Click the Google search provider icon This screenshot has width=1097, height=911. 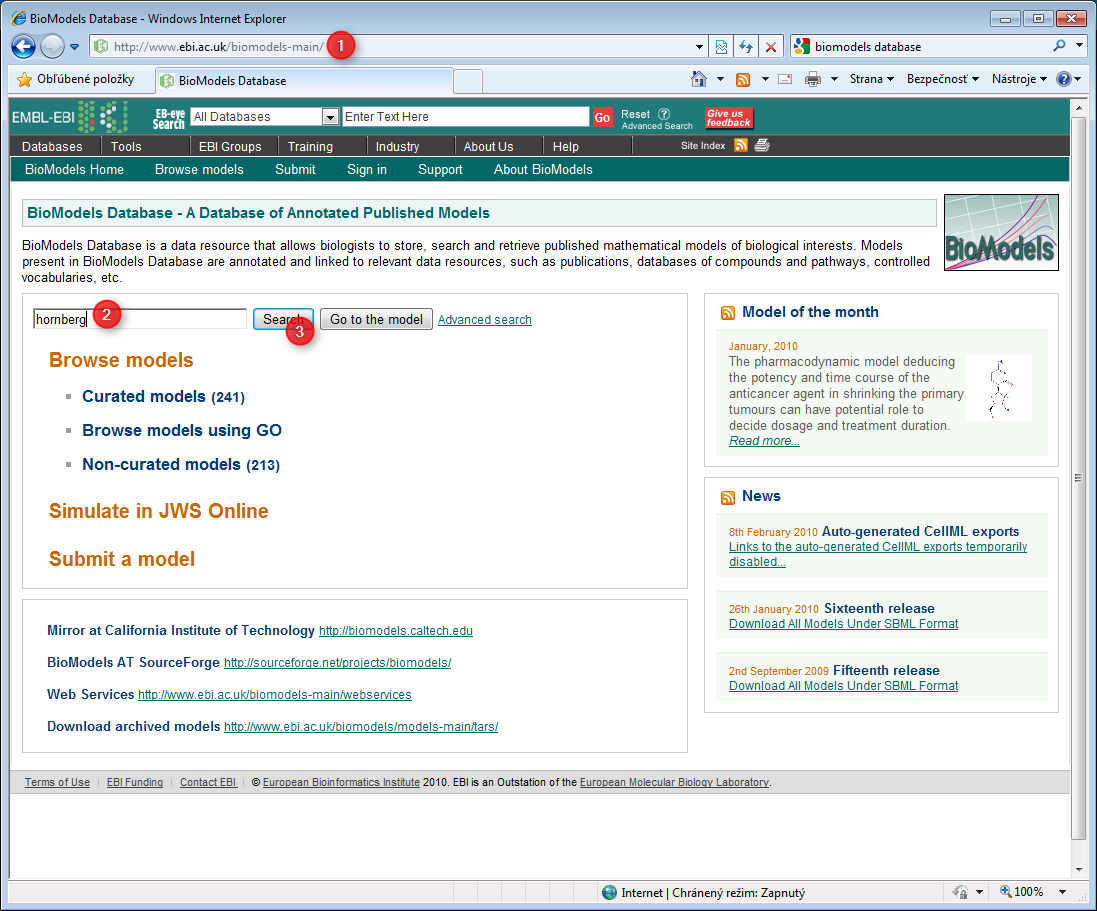click(802, 47)
